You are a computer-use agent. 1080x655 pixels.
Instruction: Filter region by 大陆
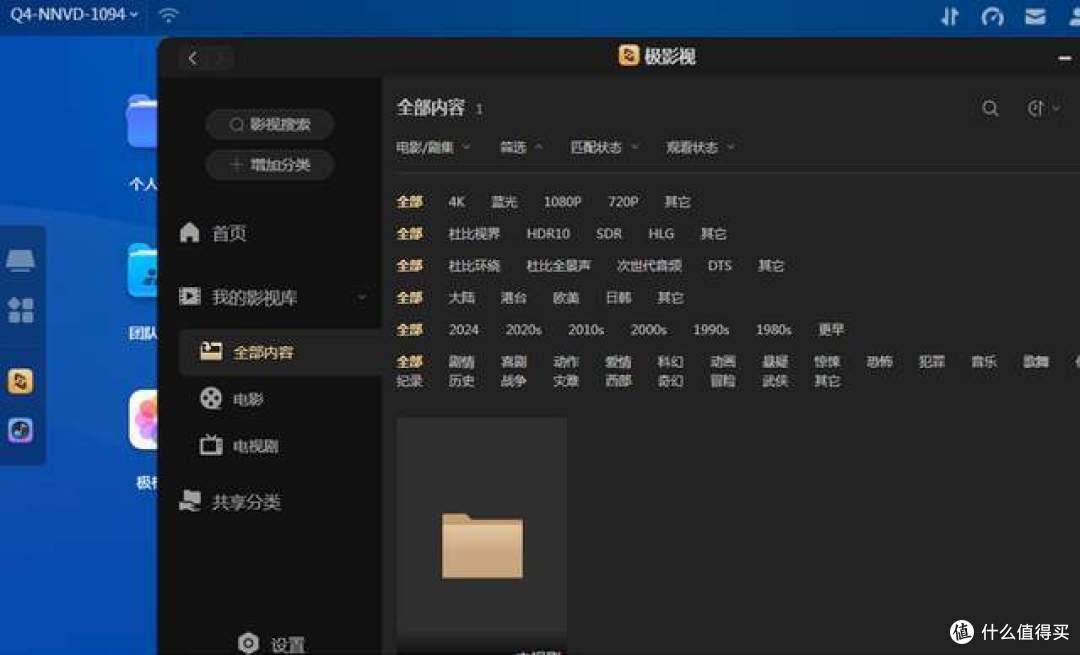(x=461, y=298)
